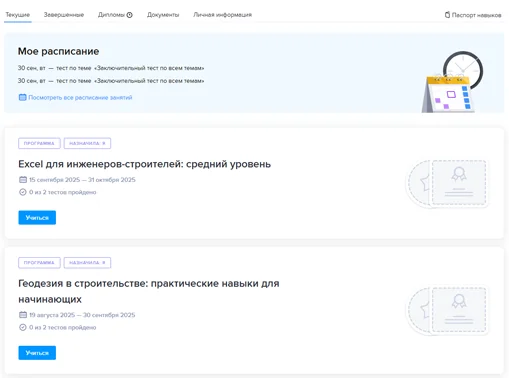Click calendar icon near 15 сентября 2025 dates

(23, 180)
